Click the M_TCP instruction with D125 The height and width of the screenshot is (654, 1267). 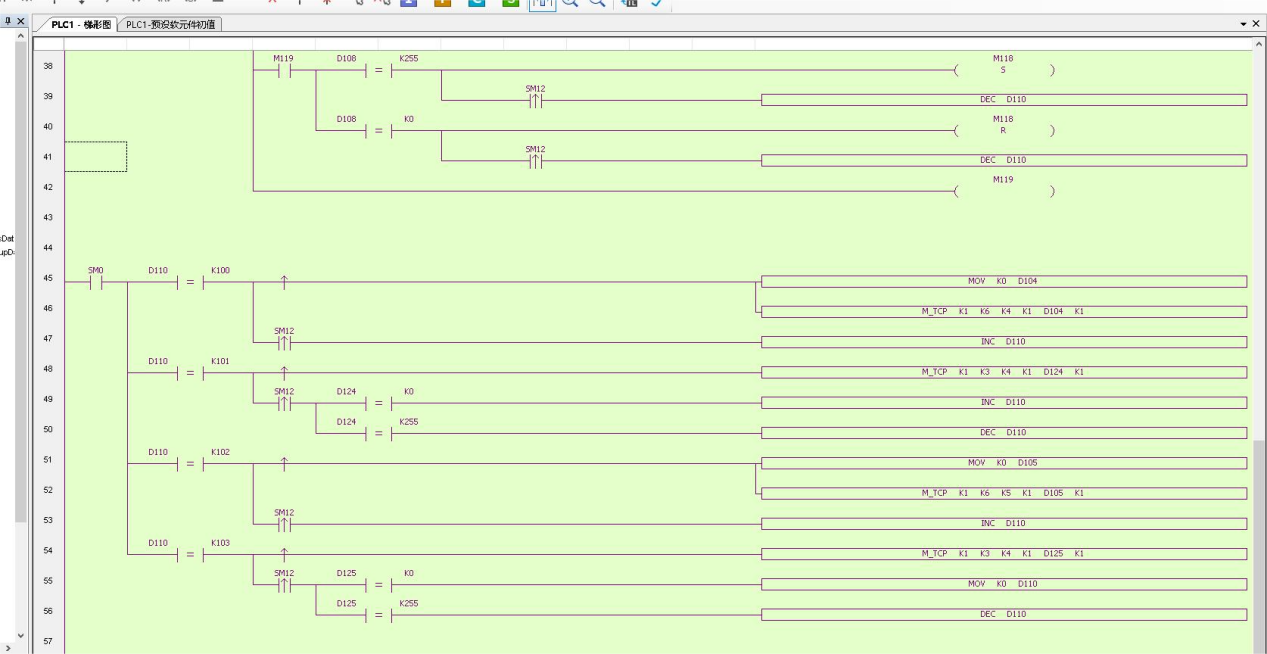1003,553
